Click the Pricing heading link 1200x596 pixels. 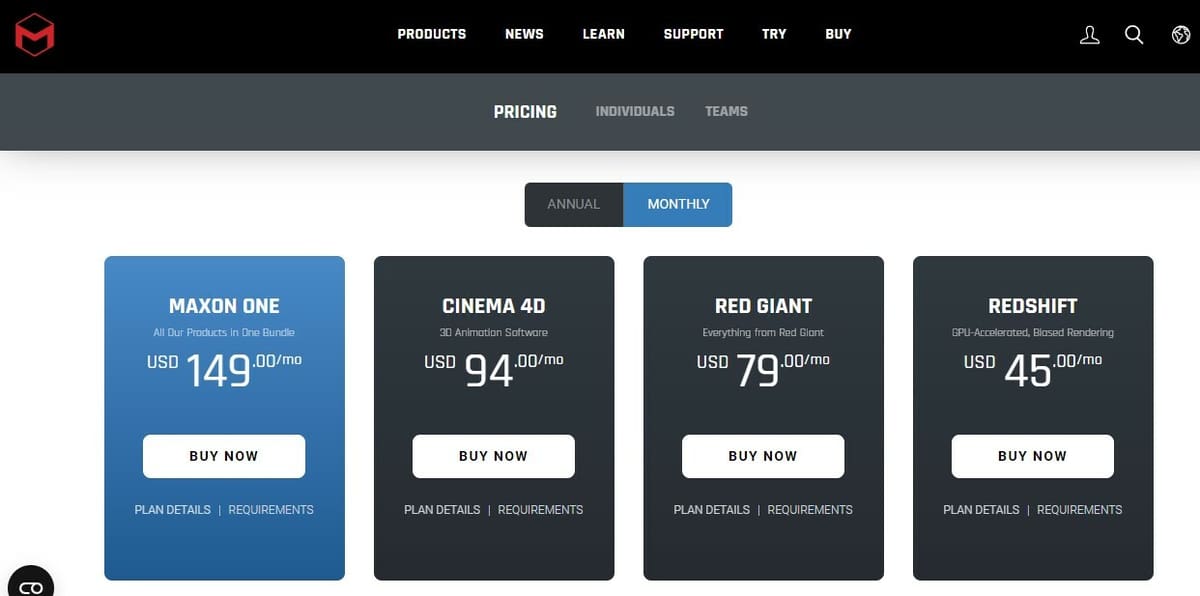[x=525, y=112]
